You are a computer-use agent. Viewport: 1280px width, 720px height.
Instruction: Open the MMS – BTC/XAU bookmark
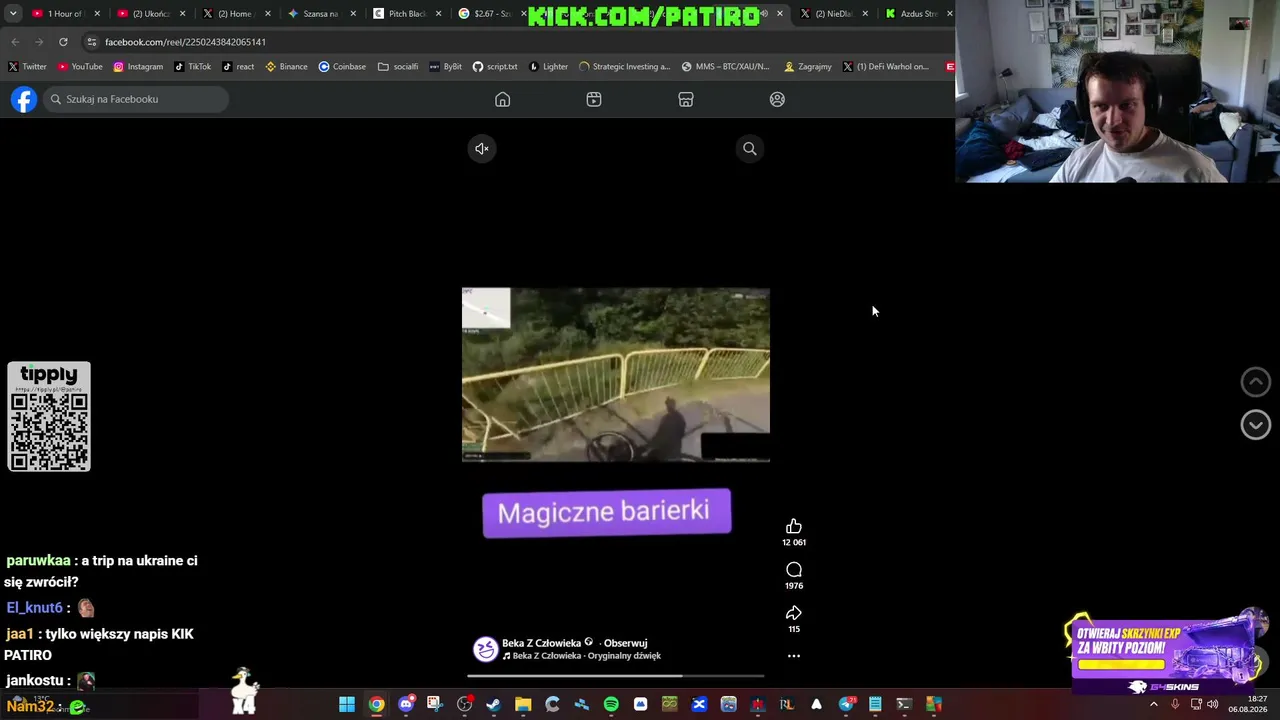(x=725, y=67)
